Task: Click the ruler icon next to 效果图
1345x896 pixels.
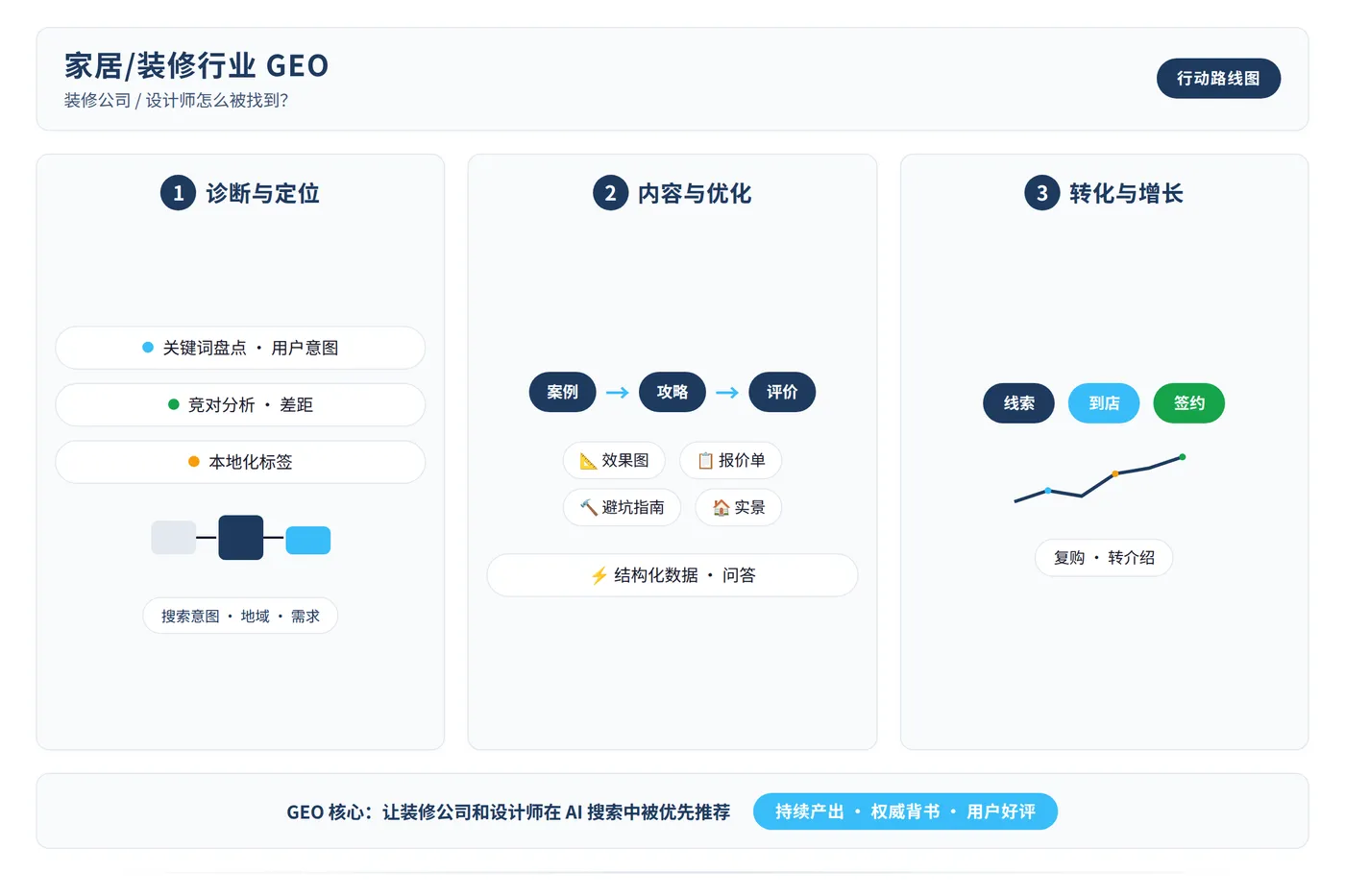Action: coord(588,461)
